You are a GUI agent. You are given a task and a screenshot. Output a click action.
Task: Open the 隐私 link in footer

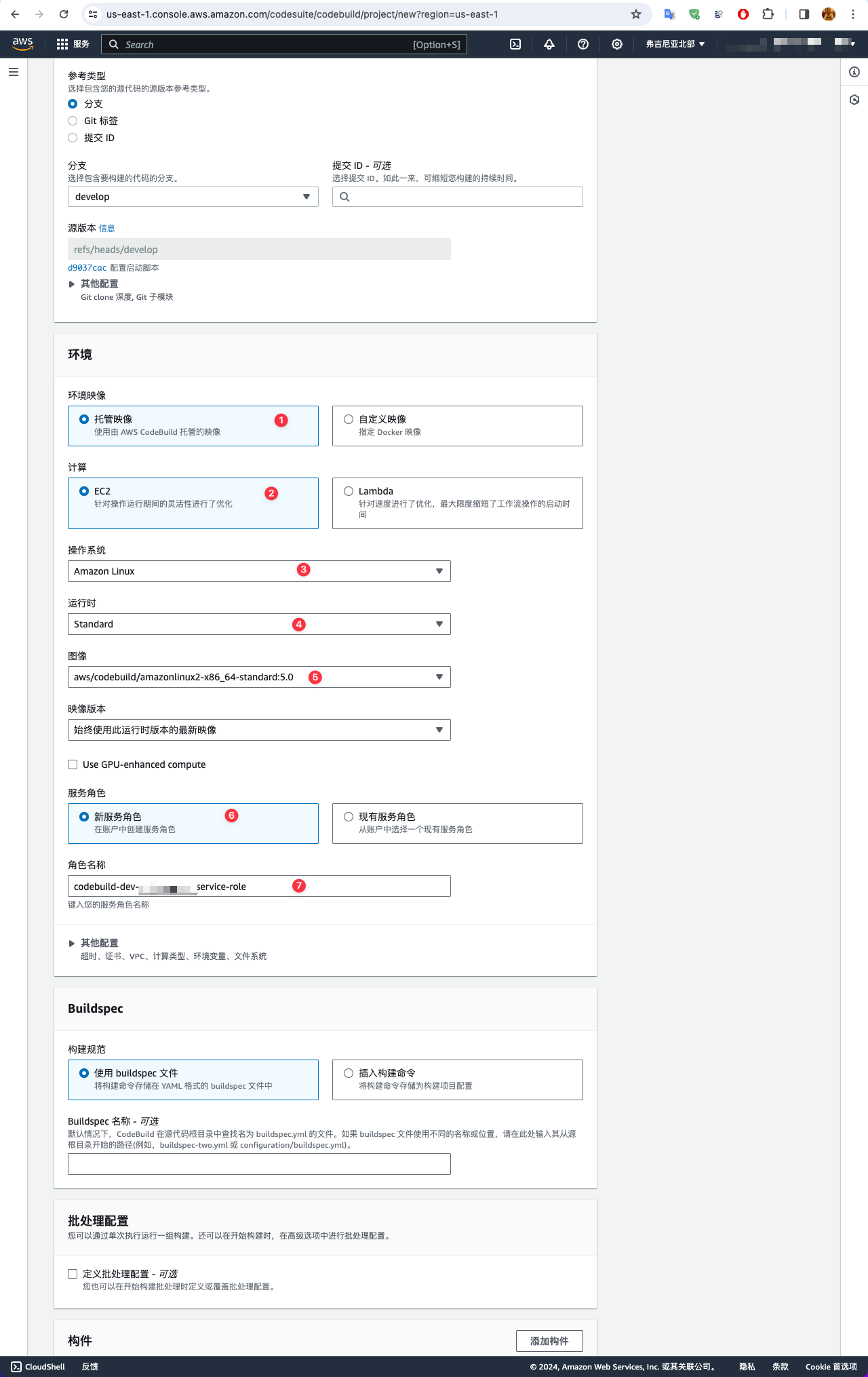tap(747, 1367)
